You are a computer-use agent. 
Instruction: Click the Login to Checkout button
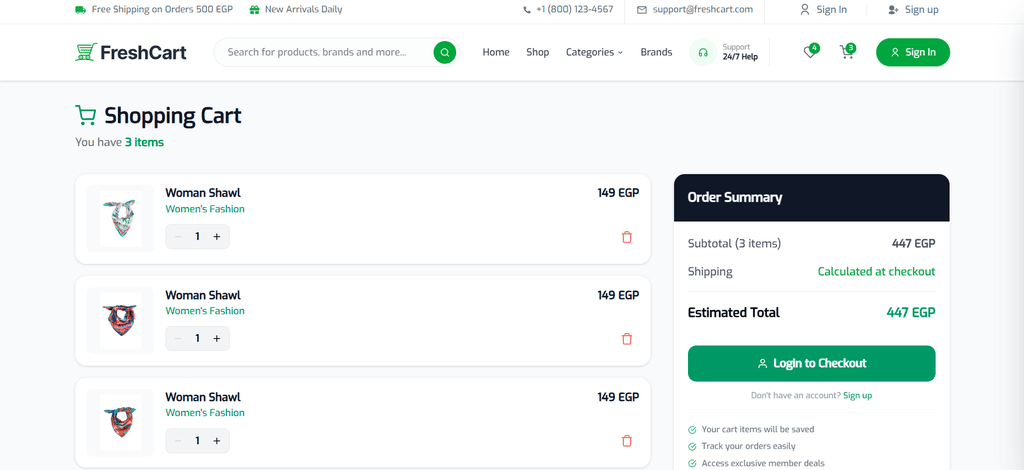[x=811, y=364]
